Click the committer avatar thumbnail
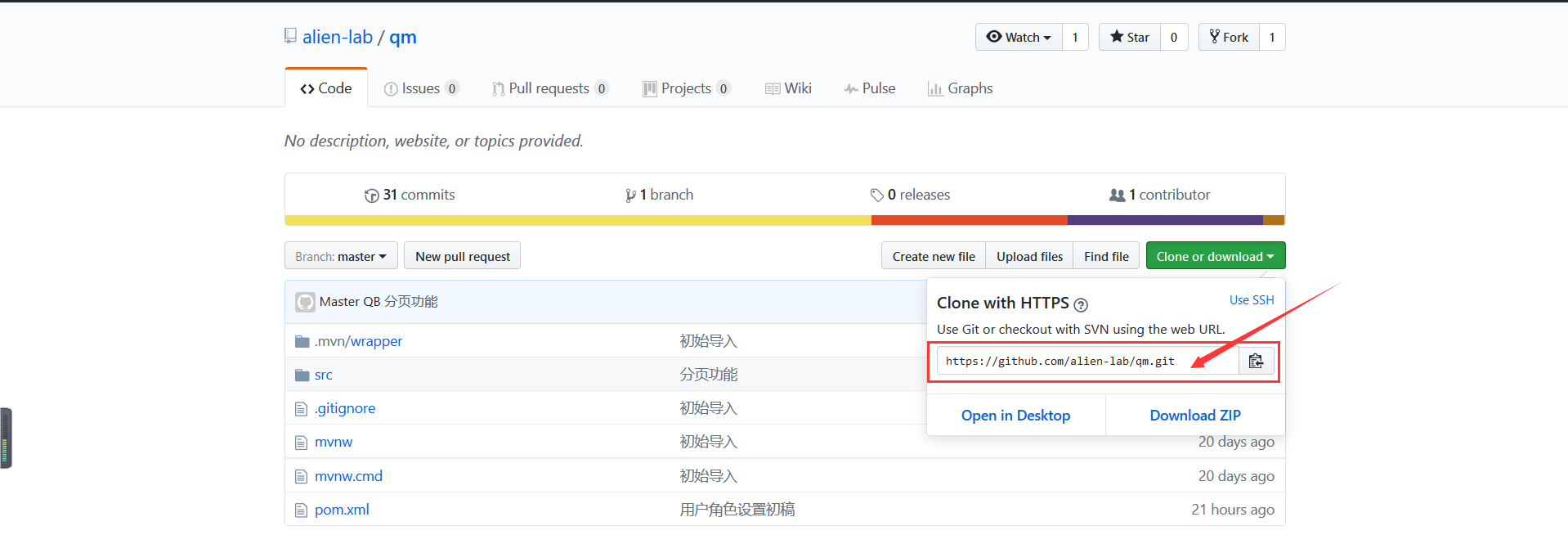The image size is (1568, 553). pos(305,302)
